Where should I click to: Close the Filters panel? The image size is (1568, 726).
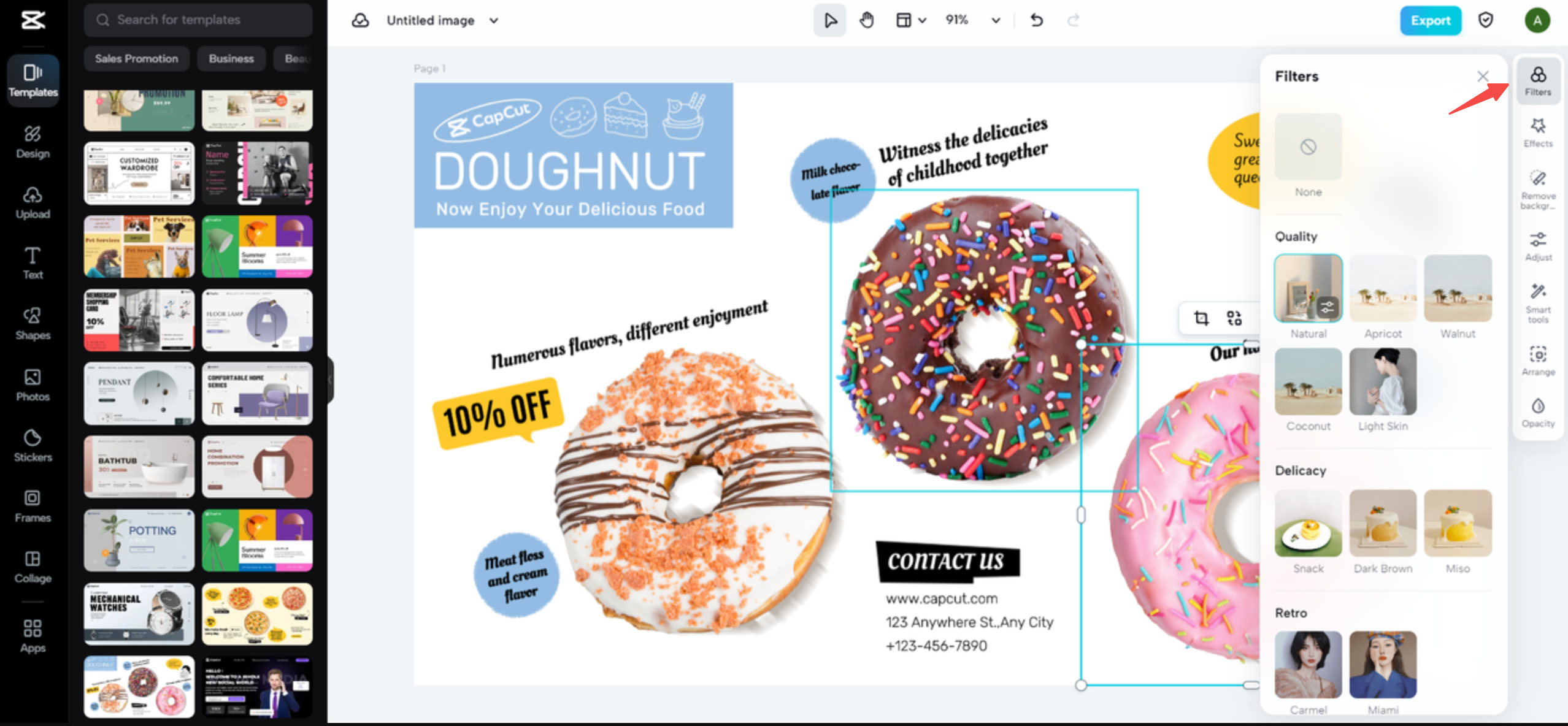pos(1483,76)
